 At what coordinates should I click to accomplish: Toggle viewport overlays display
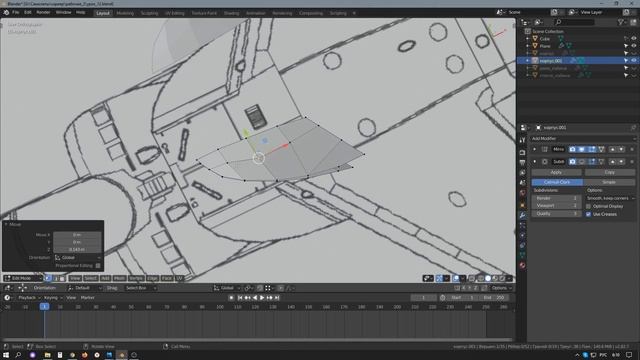[456, 278]
